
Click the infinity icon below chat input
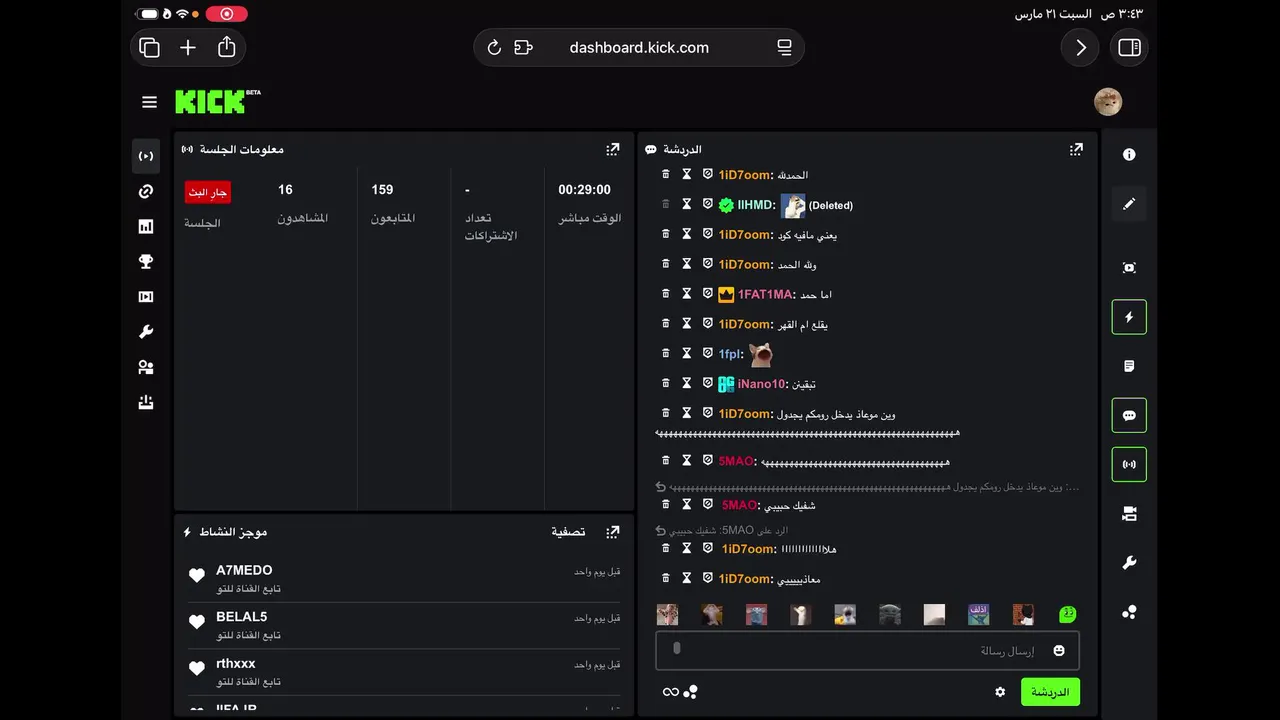pos(671,692)
